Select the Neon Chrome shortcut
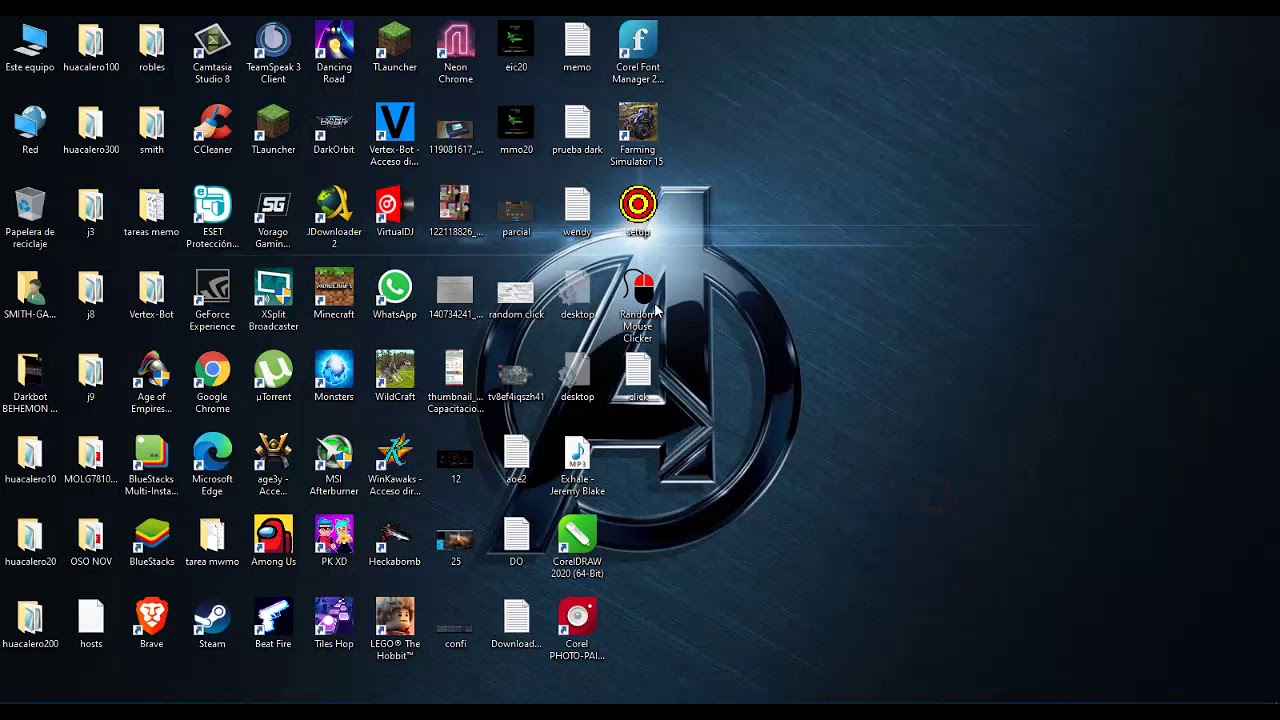The width and height of the screenshot is (1280, 720). pyautogui.click(x=455, y=54)
